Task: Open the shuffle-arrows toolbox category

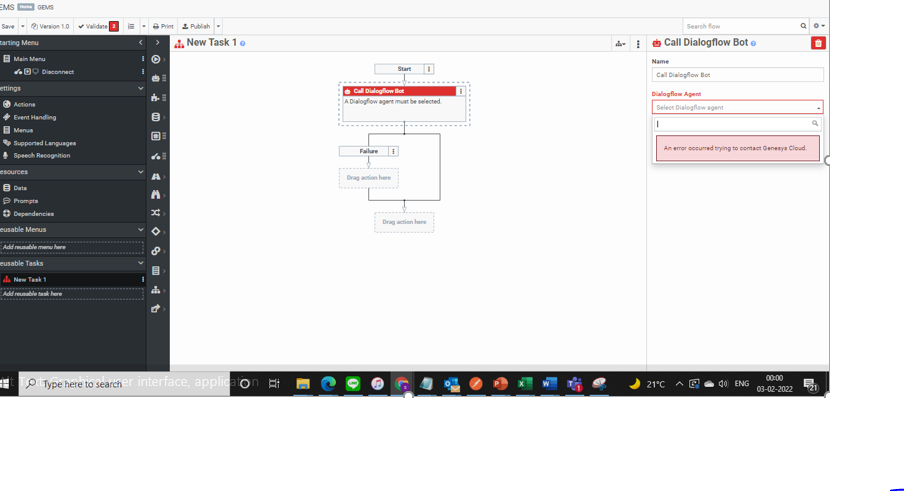Action: (156, 213)
